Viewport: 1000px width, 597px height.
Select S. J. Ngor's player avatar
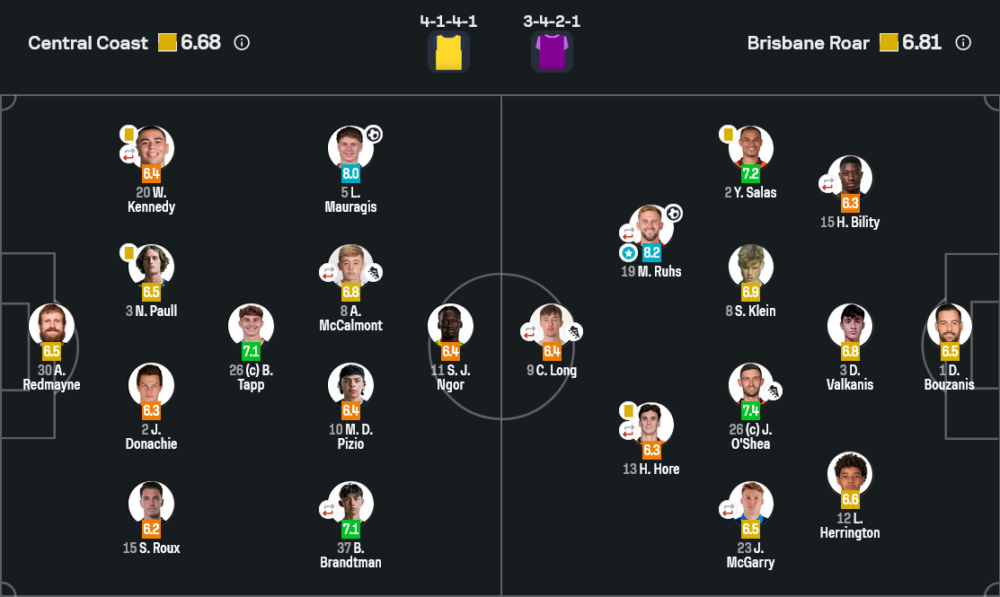pyautogui.click(x=451, y=325)
